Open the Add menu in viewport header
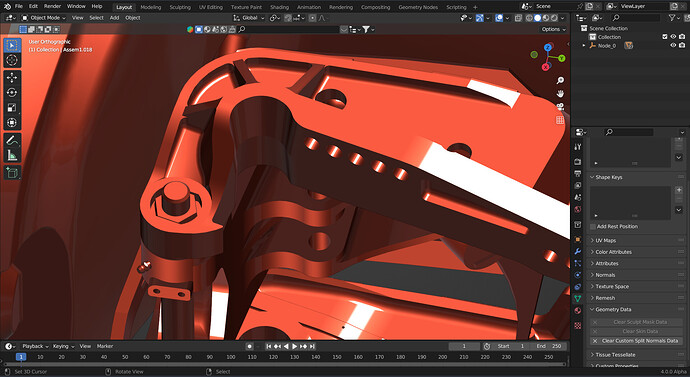The image size is (690, 377). 114,18
